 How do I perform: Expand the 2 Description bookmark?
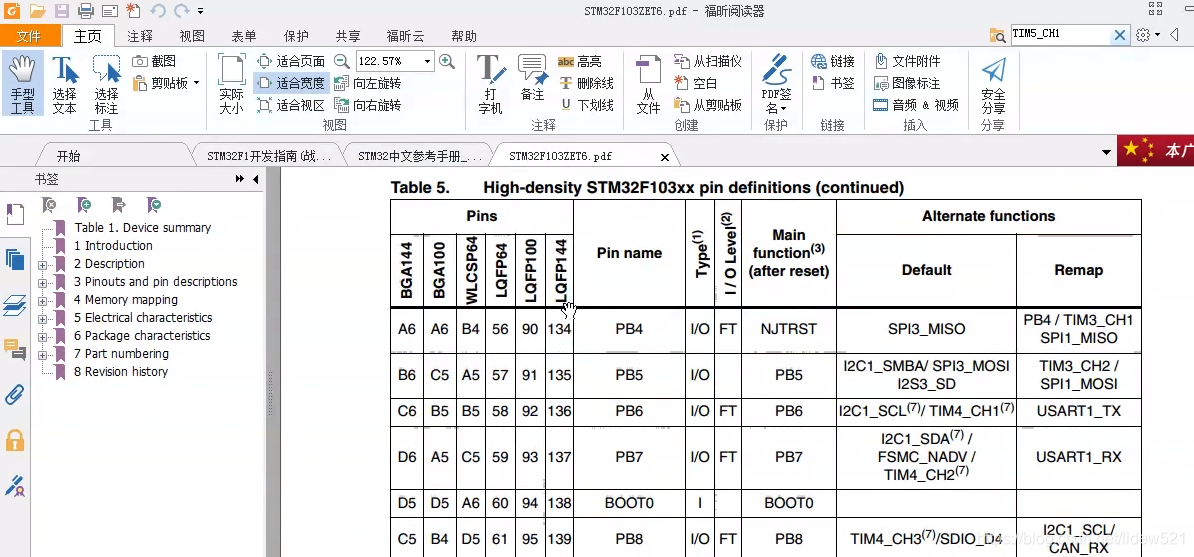click(x=42, y=264)
